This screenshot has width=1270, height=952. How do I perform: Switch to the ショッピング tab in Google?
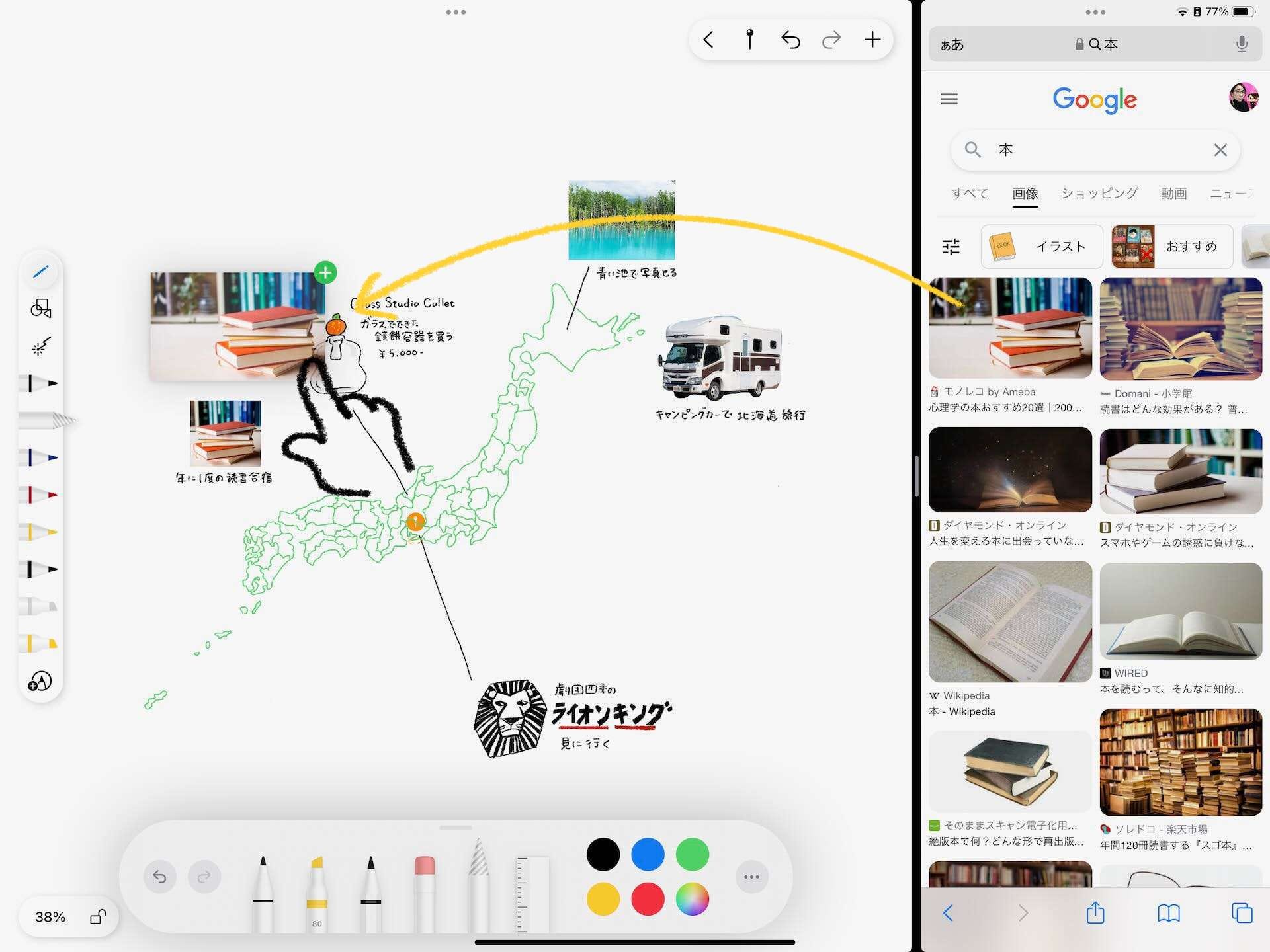pyautogui.click(x=1099, y=193)
